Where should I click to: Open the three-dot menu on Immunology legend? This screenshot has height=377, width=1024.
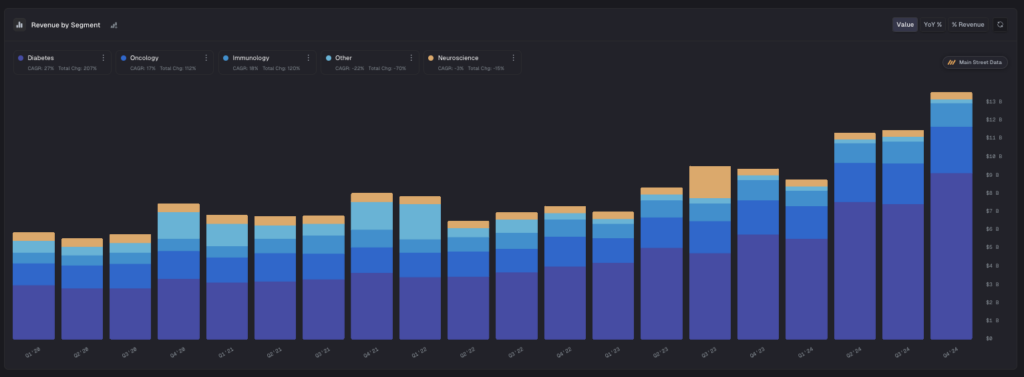(x=308, y=58)
